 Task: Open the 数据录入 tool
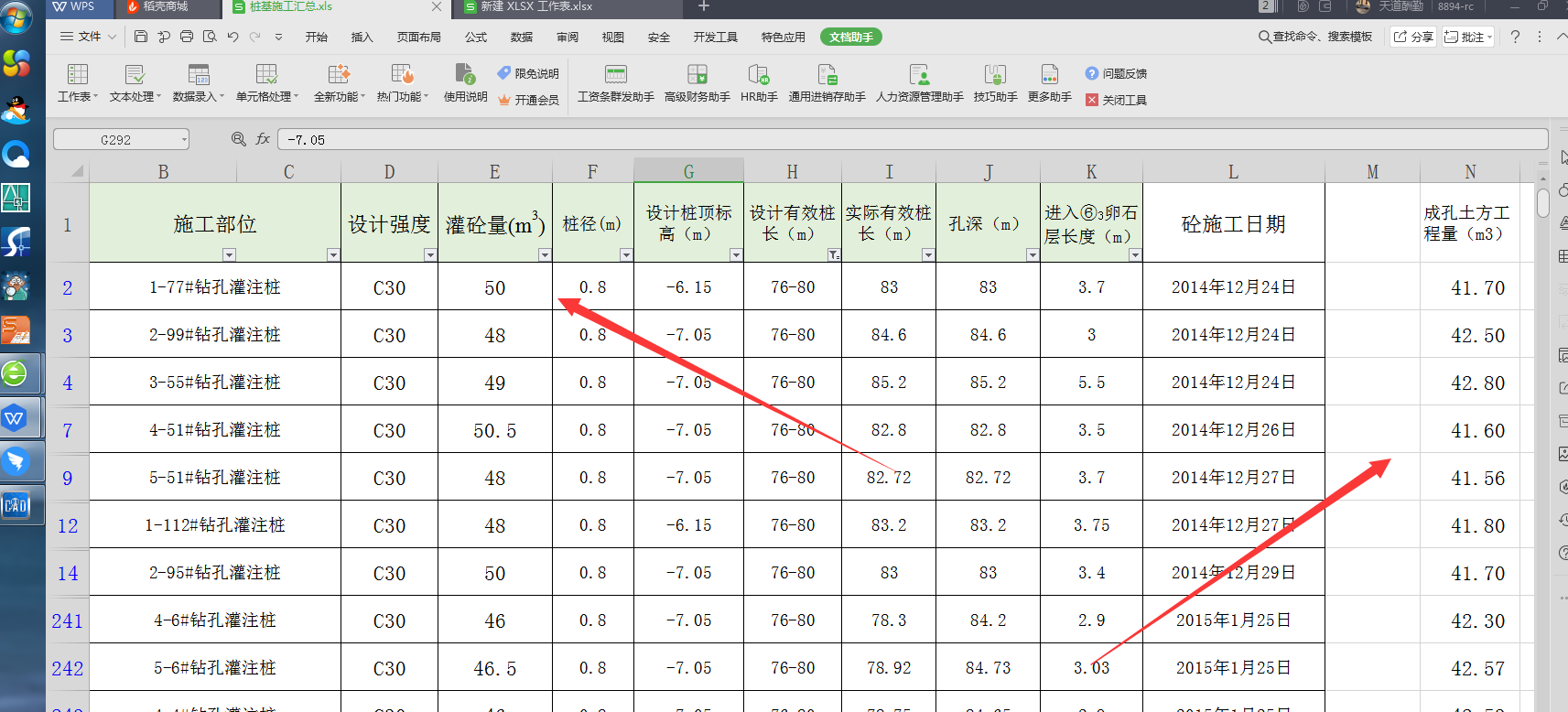pyautogui.click(x=199, y=83)
